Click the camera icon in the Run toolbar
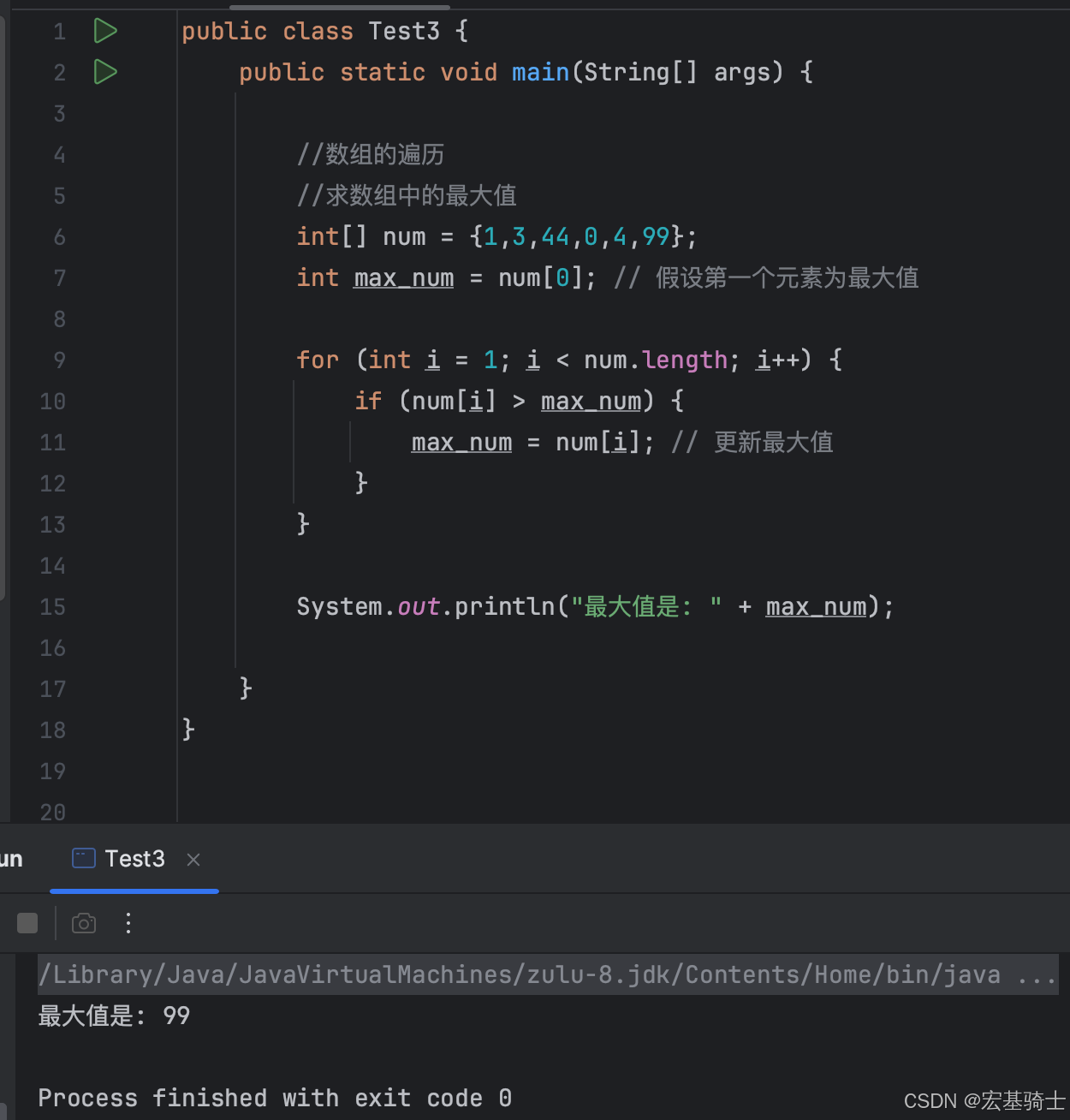1070x1120 pixels. click(84, 922)
